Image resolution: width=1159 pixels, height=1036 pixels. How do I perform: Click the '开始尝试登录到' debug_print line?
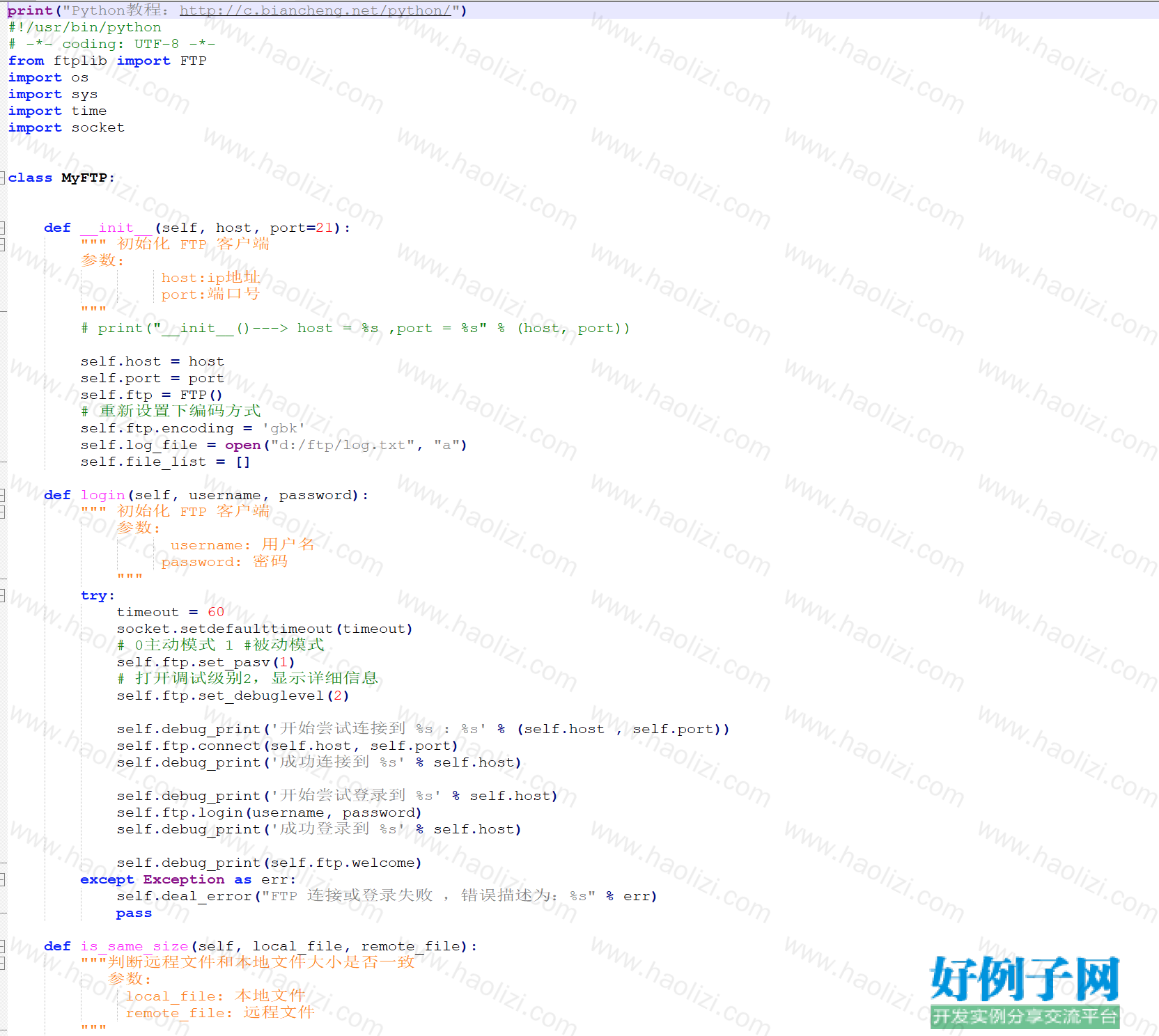click(337, 796)
